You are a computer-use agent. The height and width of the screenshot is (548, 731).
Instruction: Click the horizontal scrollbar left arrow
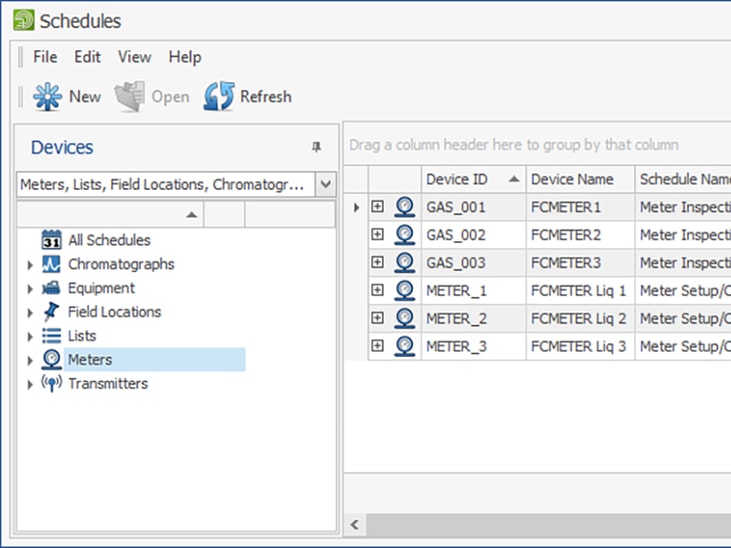pyautogui.click(x=355, y=525)
